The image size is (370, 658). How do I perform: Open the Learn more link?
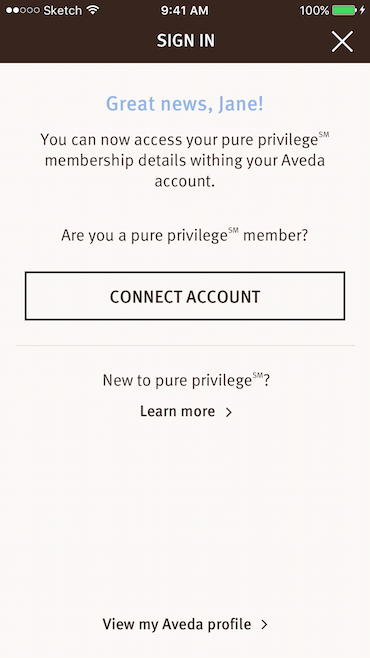pos(177,411)
